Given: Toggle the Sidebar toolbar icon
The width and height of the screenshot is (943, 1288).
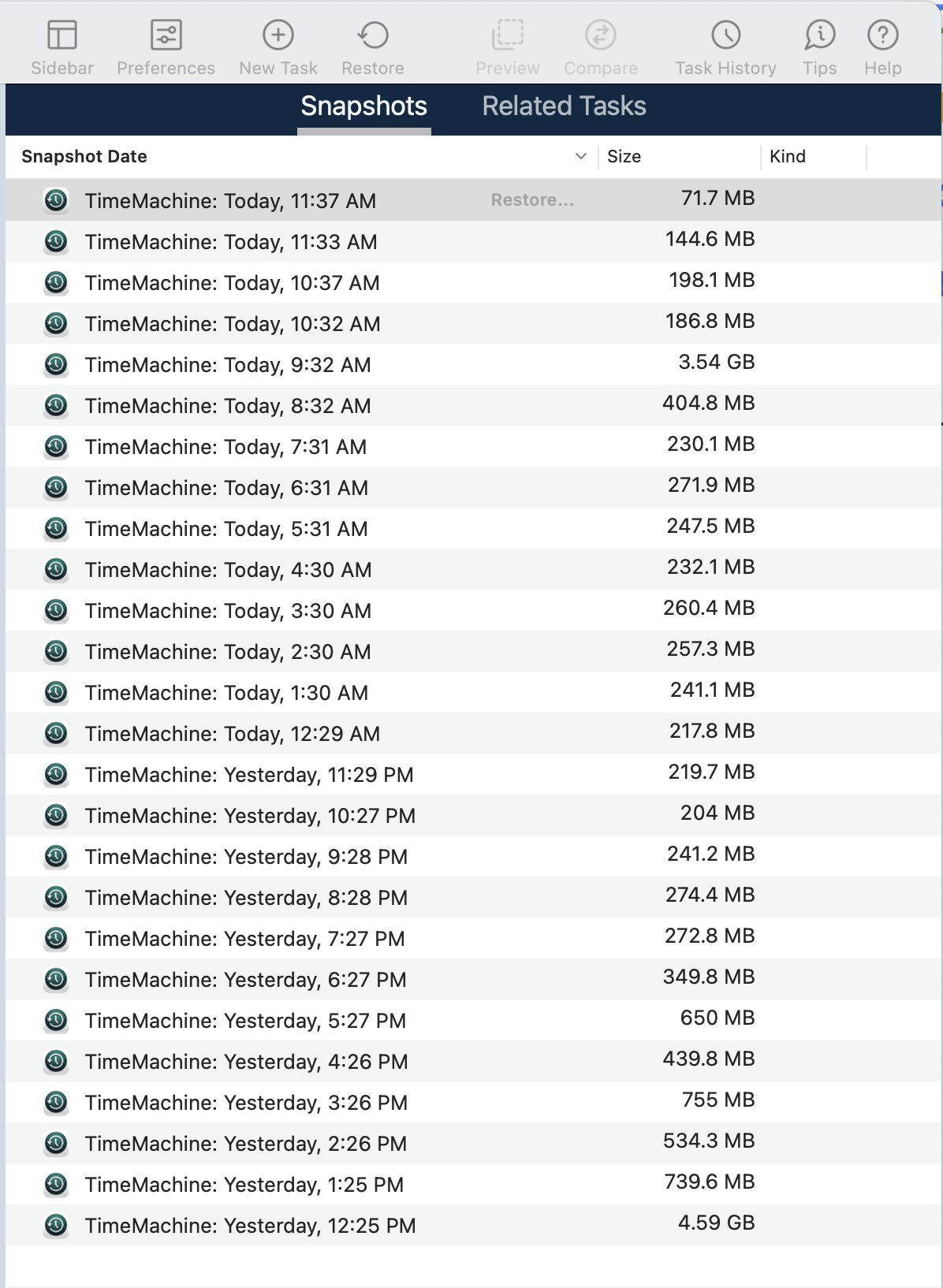Looking at the screenshot, I should 62,35.
